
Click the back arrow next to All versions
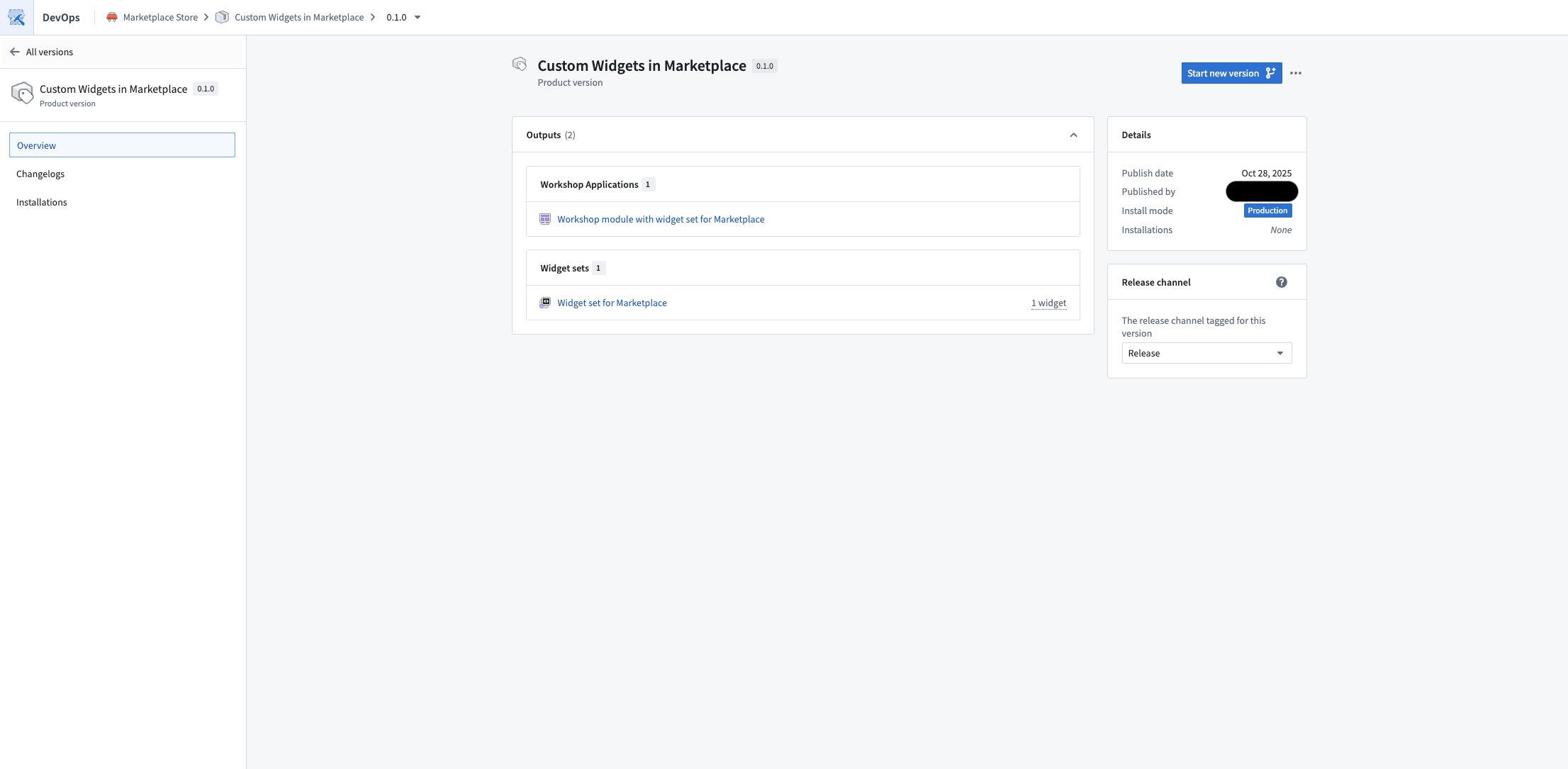14,51
